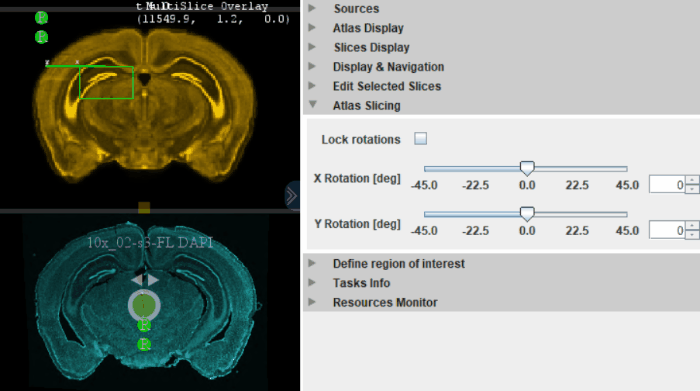Click the lower green R icon above atlas
This screenshot has width=700, height=391.
point(41,37)
